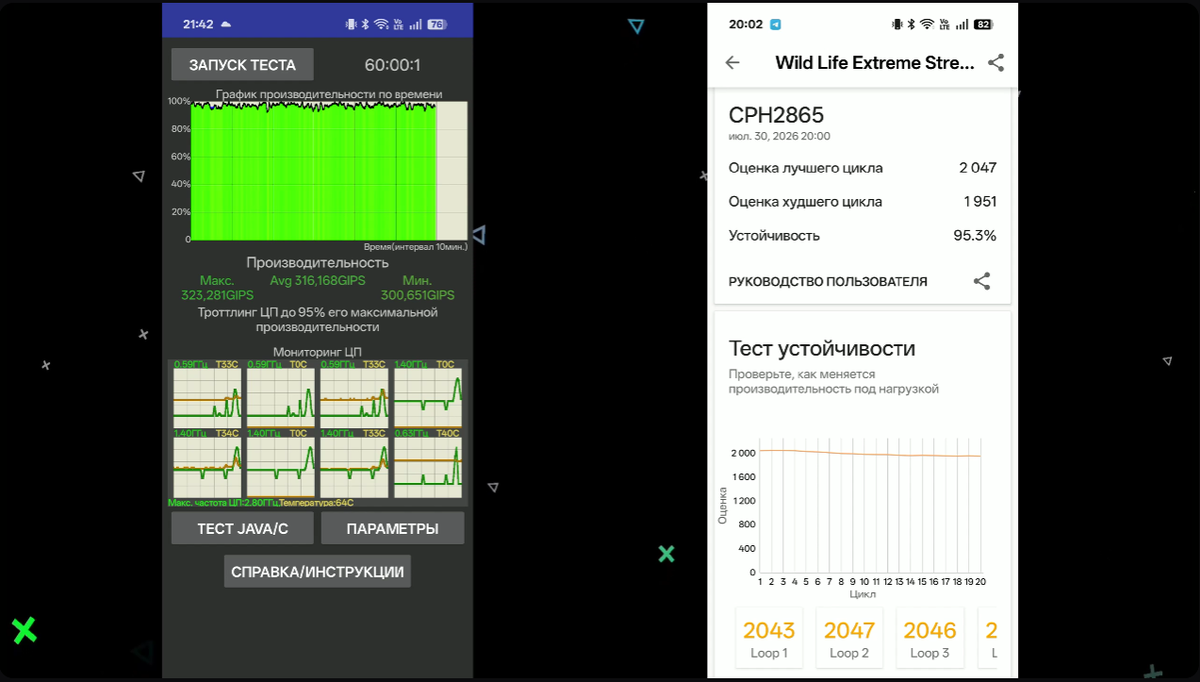Viewport: 1200px width, 682px height.
Task: Tap the signal bars in the 21:42 status bar
Action: [415, 24]
